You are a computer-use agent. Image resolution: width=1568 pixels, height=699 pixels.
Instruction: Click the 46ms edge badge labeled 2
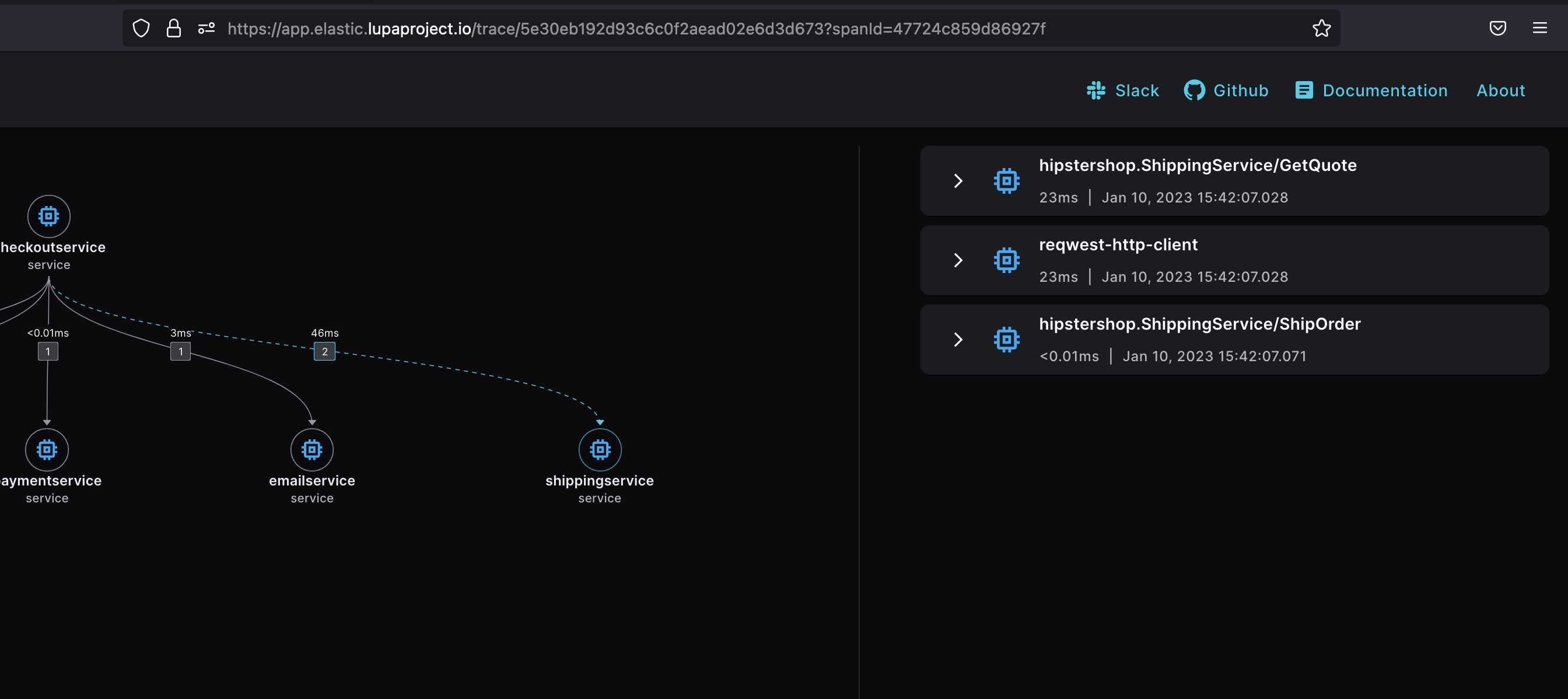pos(324,351)
